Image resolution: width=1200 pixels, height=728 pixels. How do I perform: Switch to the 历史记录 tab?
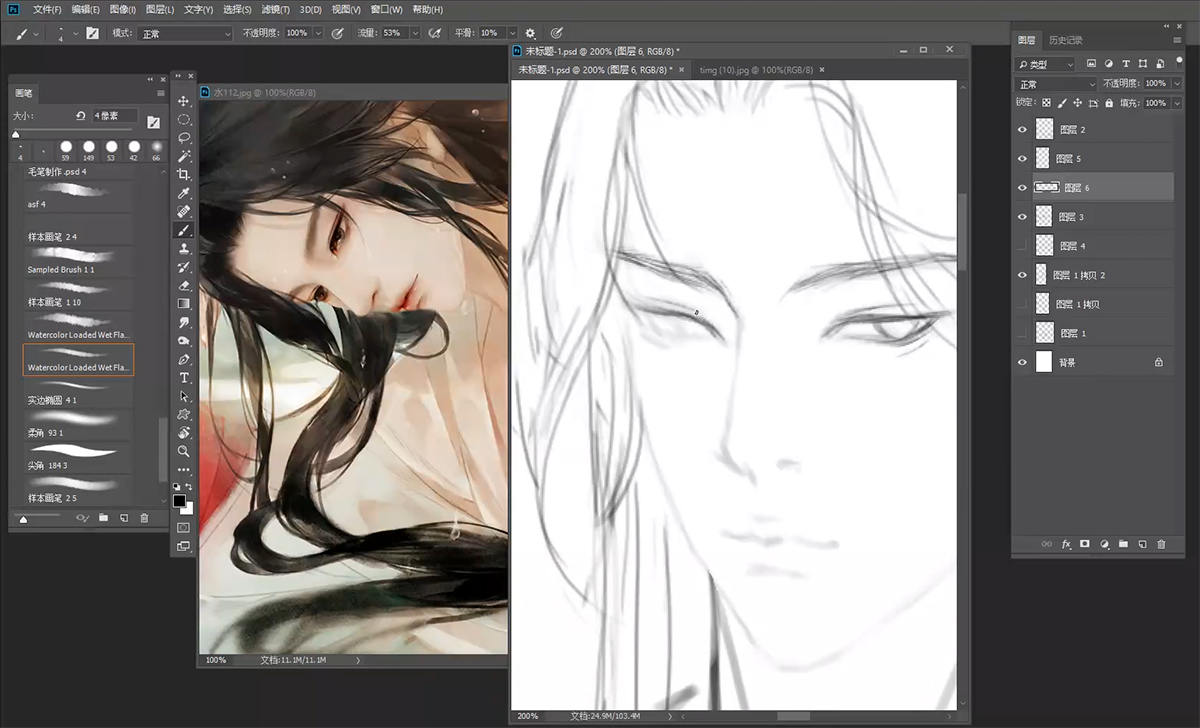click(x=1065, y=40)
